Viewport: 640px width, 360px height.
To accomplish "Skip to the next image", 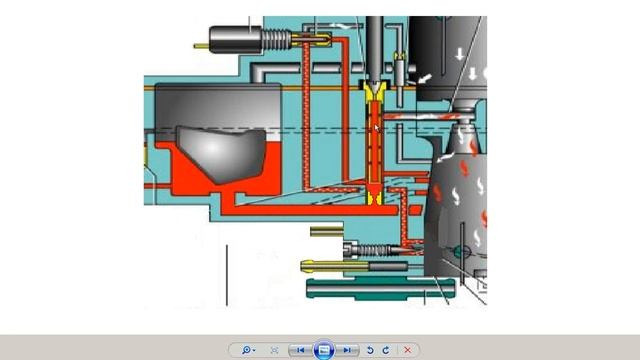I will coord(347,350).
